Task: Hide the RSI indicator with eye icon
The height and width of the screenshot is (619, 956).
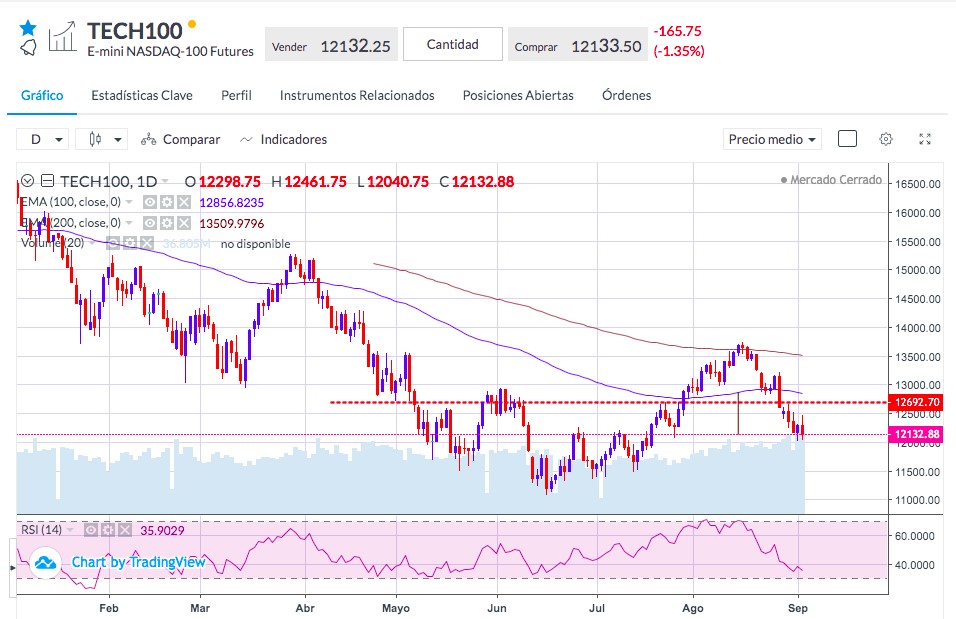Action: point(91,530)
